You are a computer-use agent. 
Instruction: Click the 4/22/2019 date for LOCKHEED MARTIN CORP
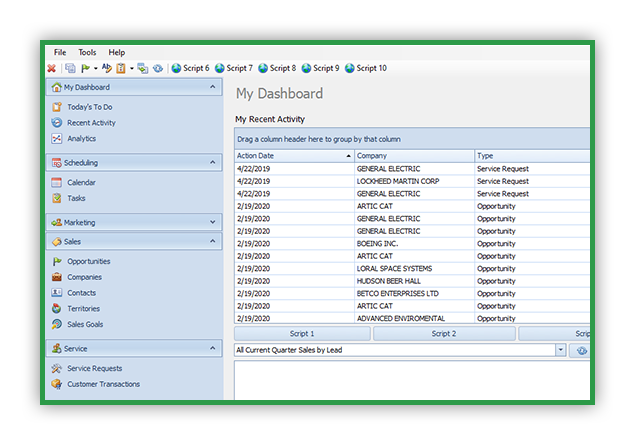(x=294, y=181)
